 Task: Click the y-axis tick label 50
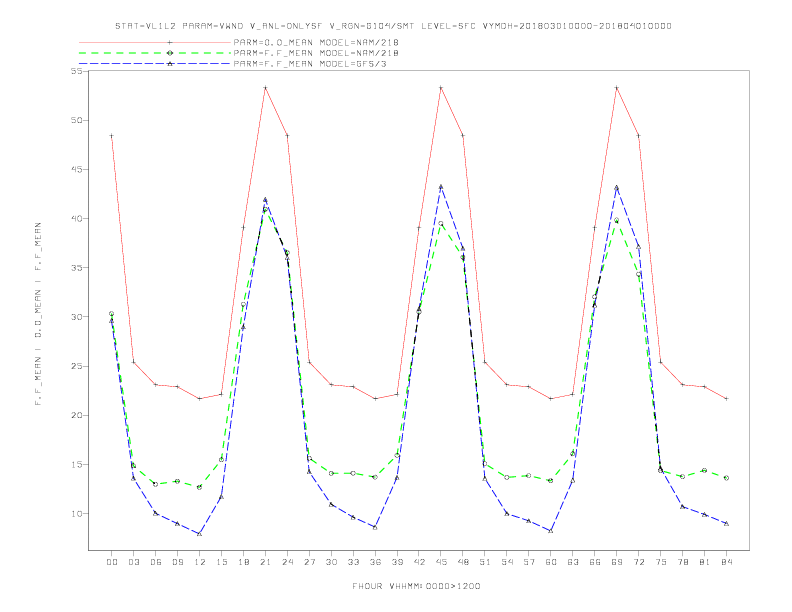(x=77, y=120)
